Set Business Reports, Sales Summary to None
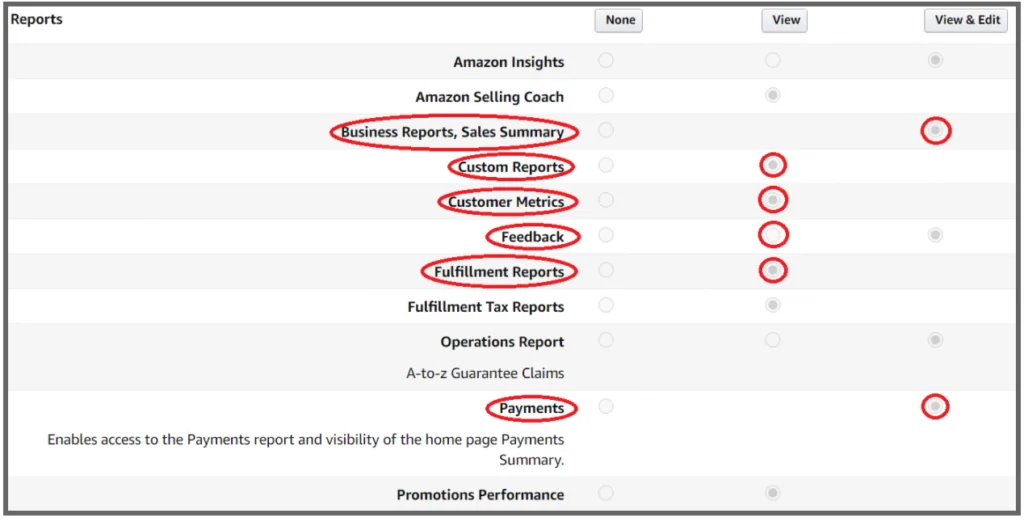 coord(606,130)
